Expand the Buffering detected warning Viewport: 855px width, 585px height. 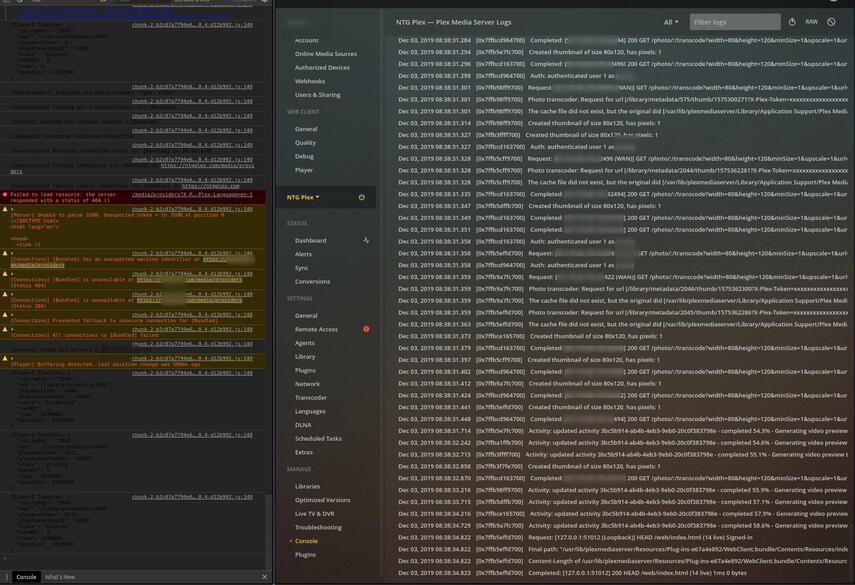[11, 358]
